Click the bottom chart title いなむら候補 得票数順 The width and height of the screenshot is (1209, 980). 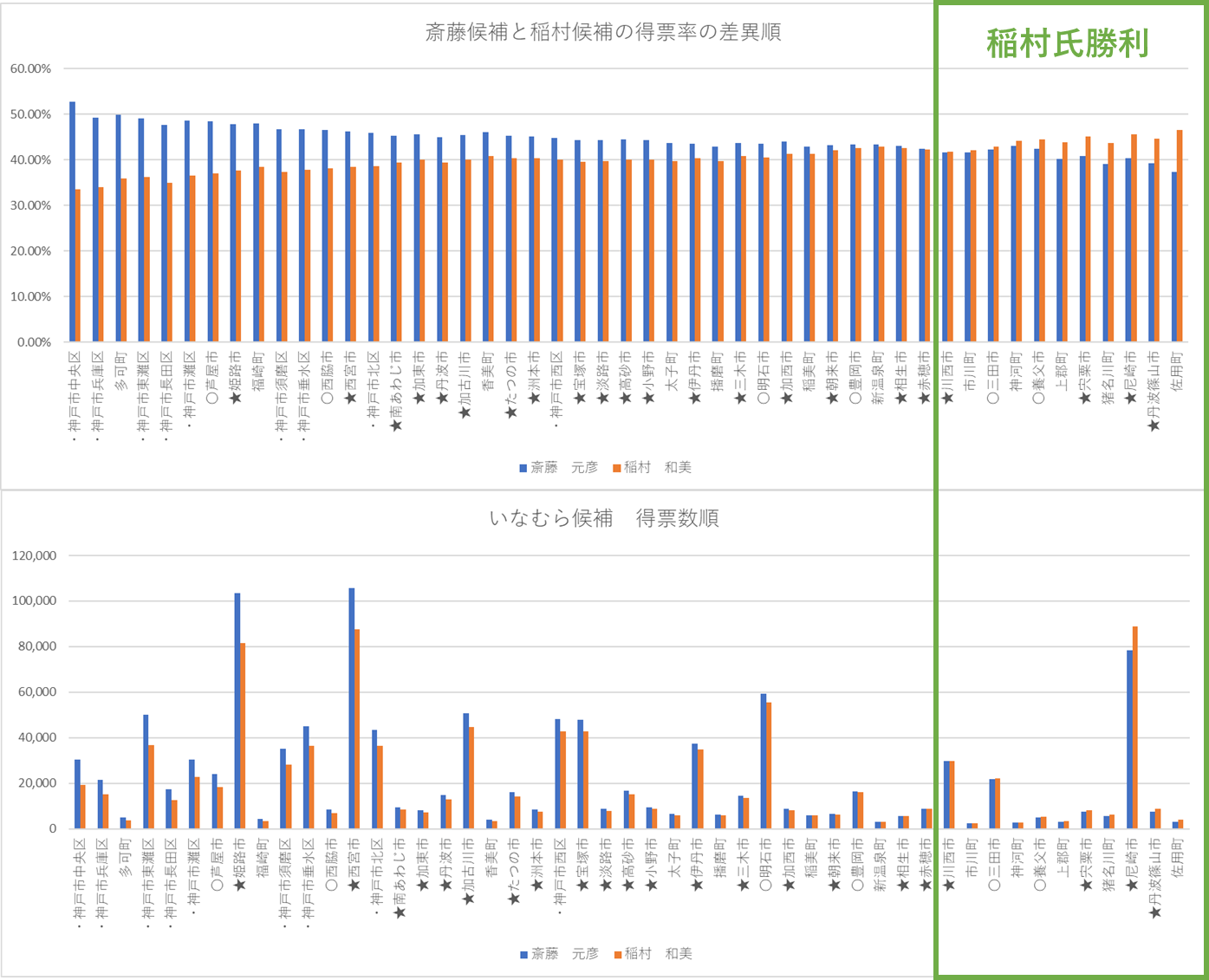[603, 518]
